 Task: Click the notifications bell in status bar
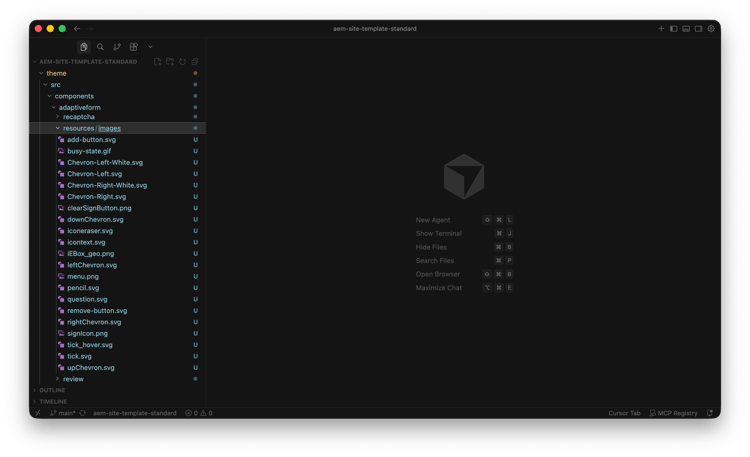tap(710, 413)
